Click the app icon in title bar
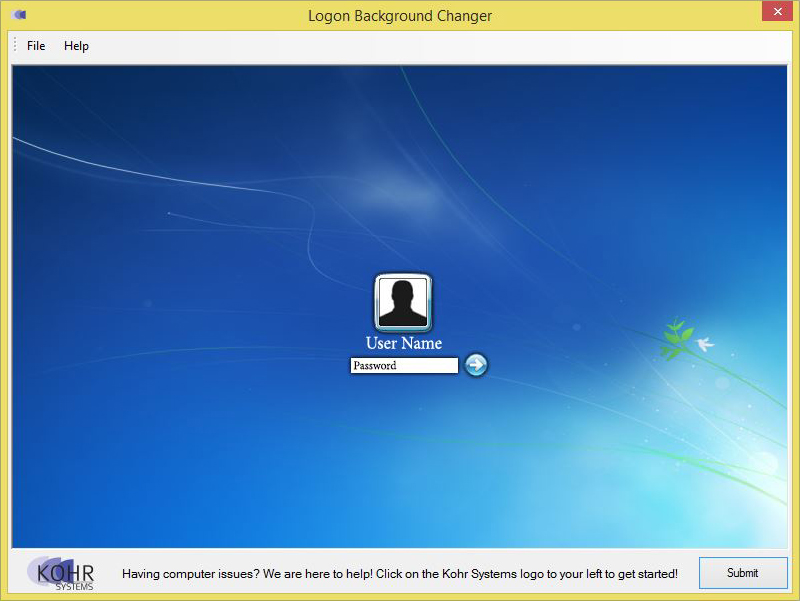This screenshot has width=800, height=601. (19, 15)
